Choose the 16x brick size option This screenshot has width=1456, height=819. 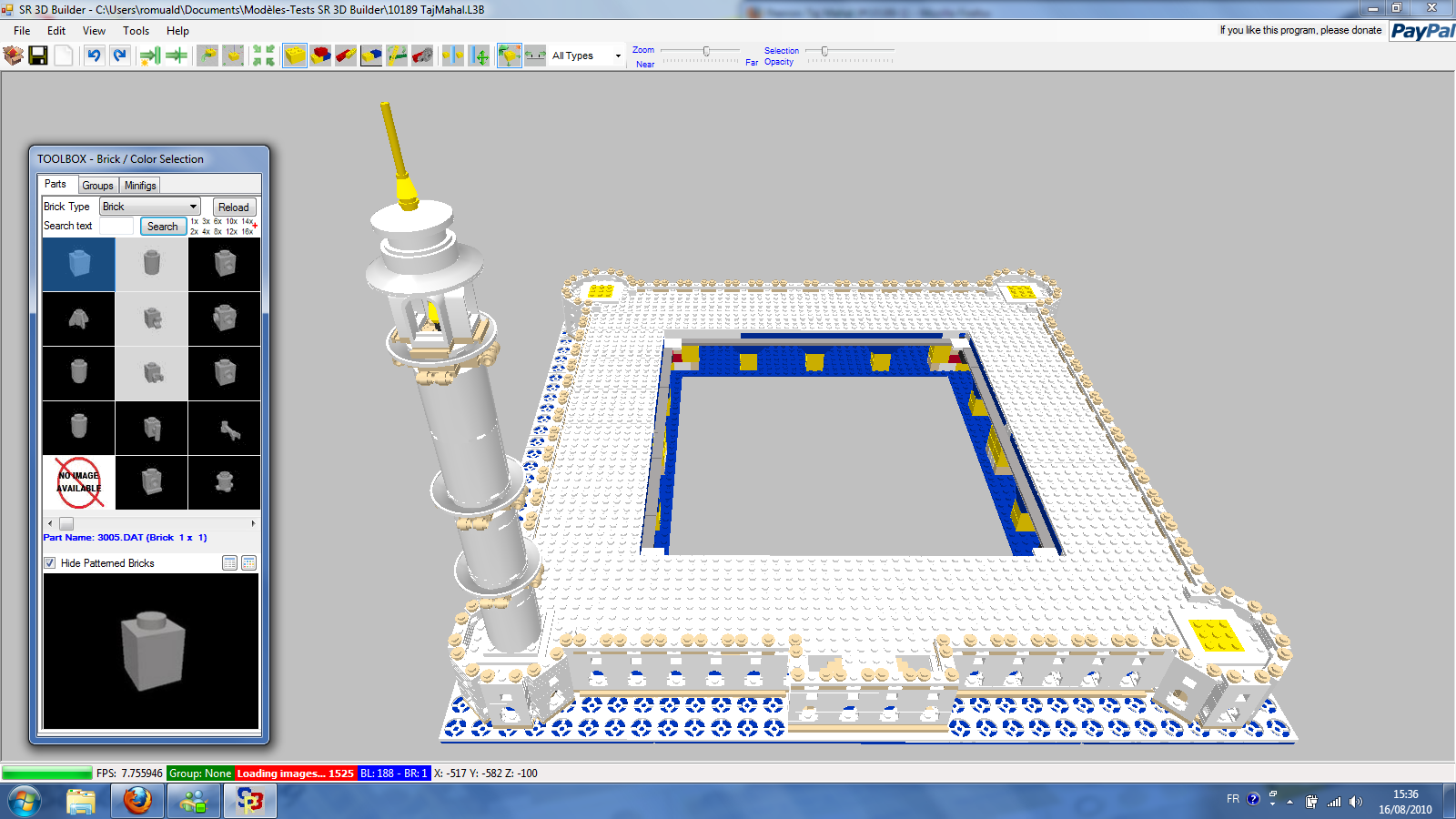tap(248, 231)
